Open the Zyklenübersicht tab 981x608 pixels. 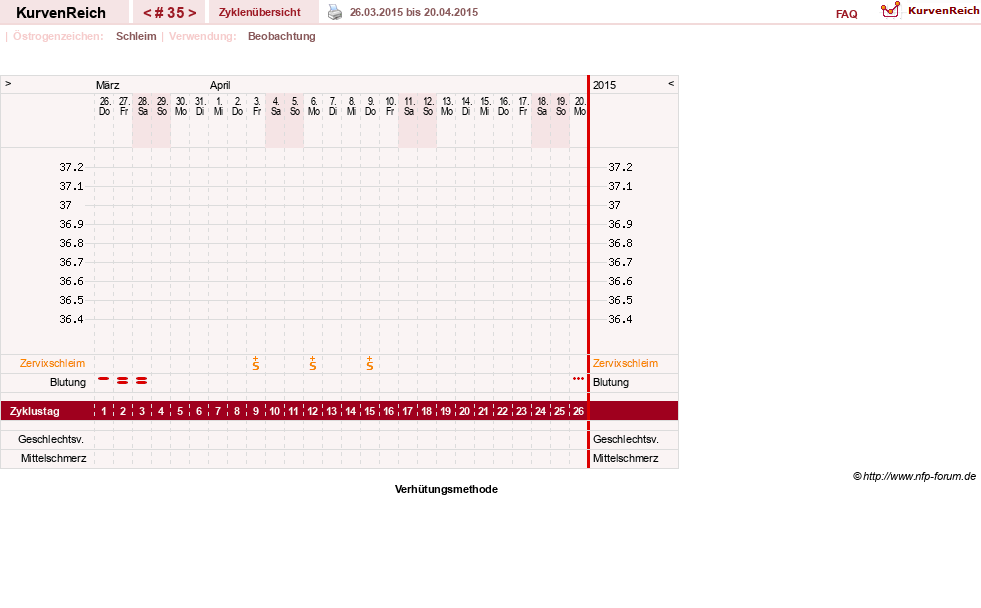pyautogui.click(x=260, y=13)
